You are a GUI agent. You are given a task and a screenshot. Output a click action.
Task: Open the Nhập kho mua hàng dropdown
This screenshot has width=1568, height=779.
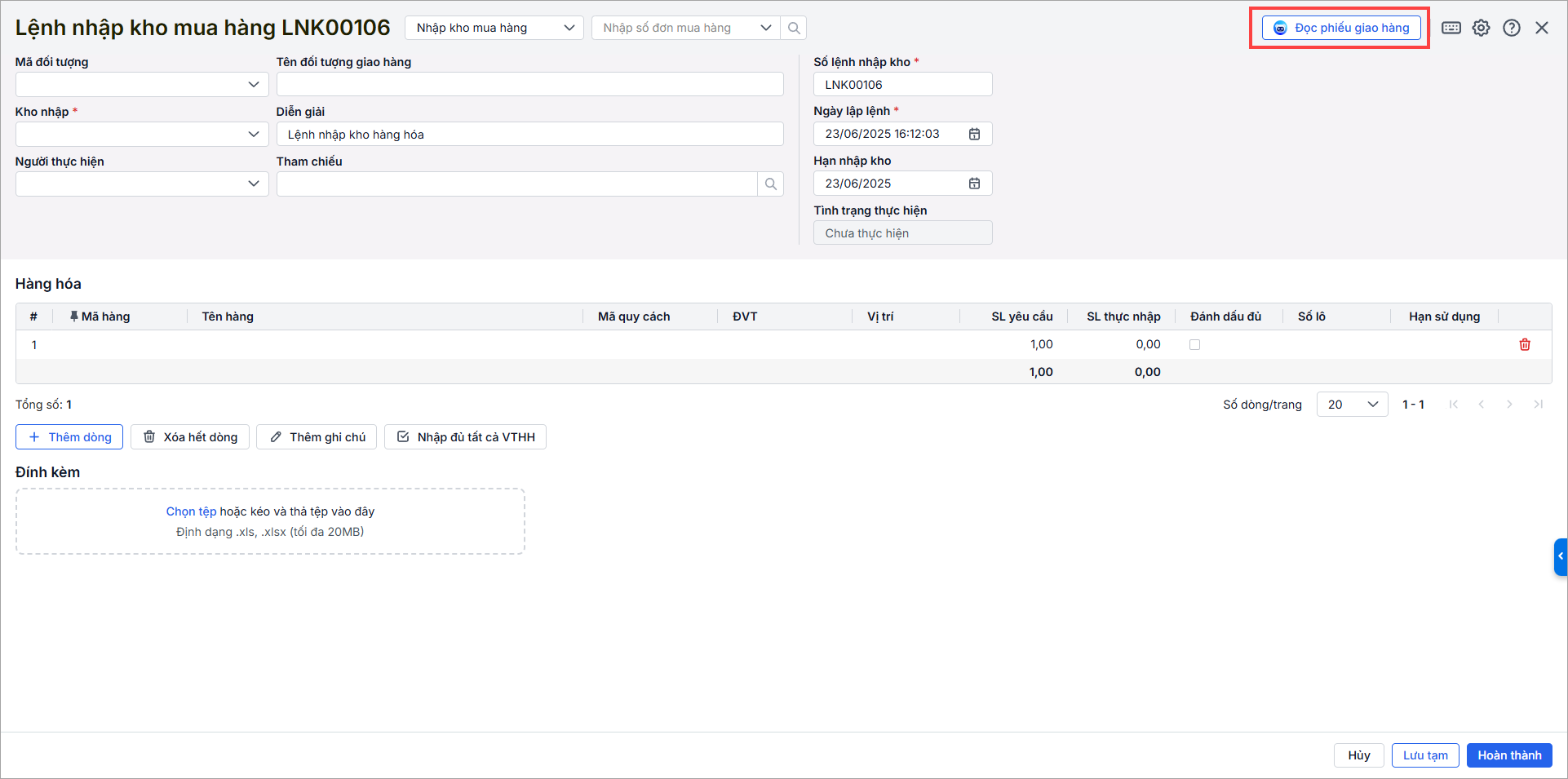click(494, 28)
